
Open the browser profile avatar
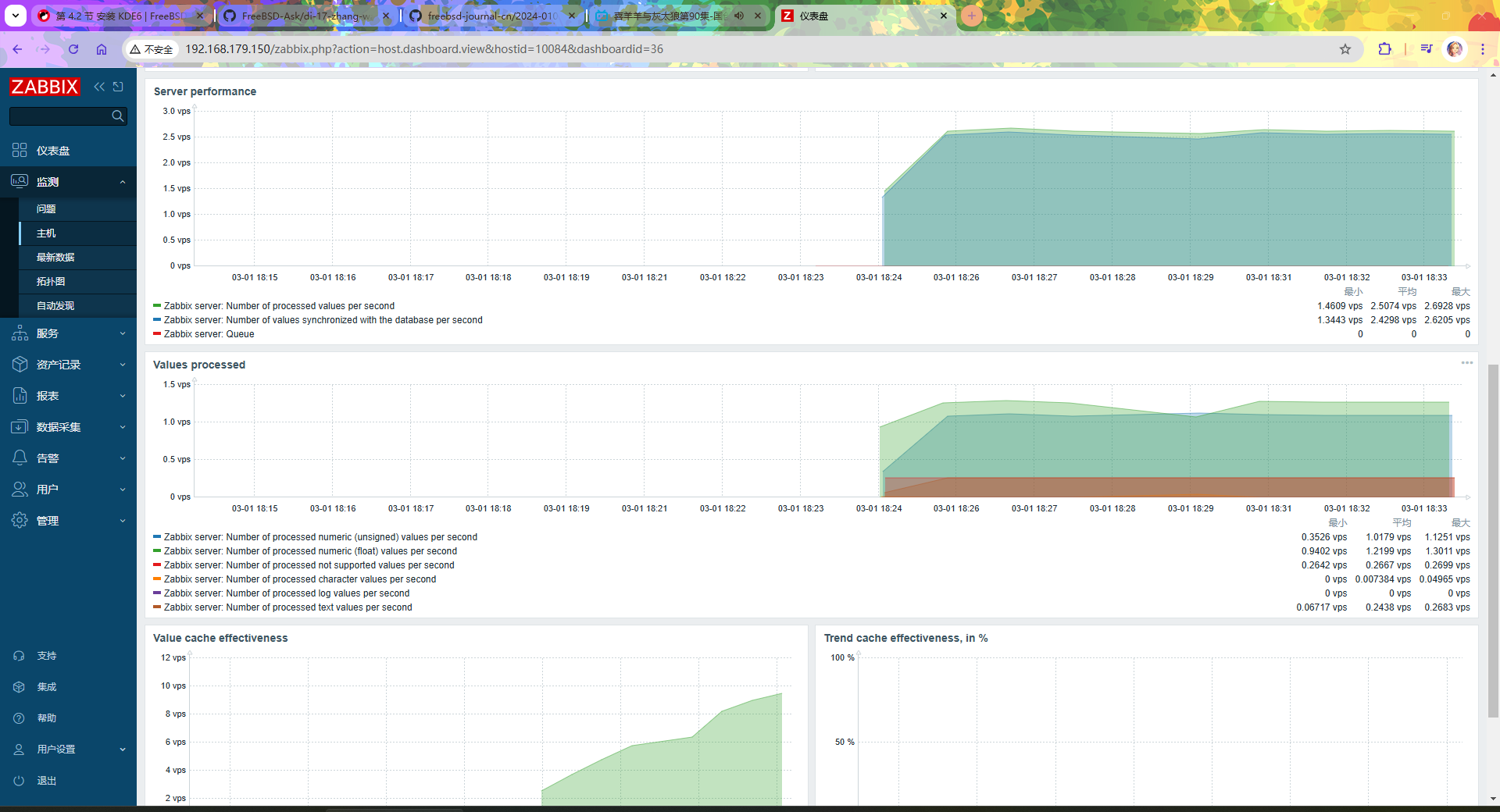[x=1455, y=49]
